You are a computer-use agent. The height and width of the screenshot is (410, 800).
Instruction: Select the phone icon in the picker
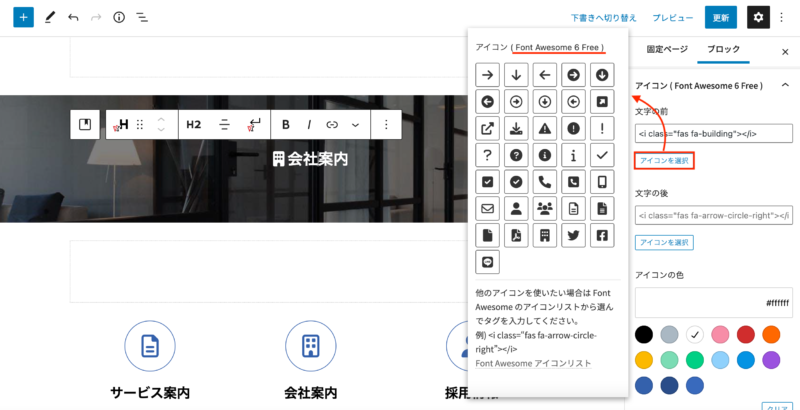coord(544,182)
